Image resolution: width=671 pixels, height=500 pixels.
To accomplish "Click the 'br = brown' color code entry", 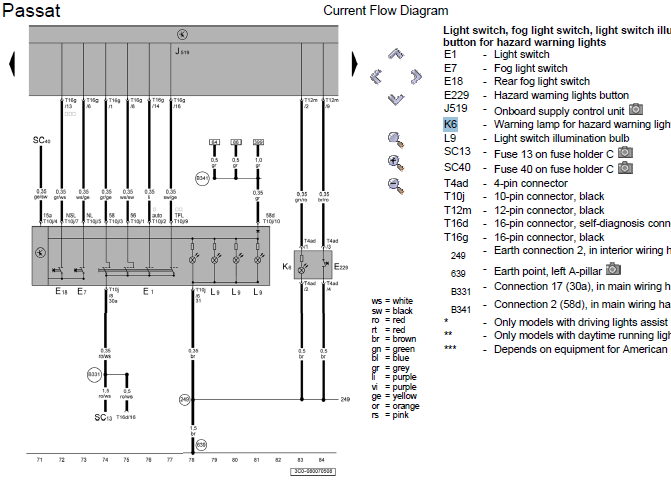I will 394,339.
